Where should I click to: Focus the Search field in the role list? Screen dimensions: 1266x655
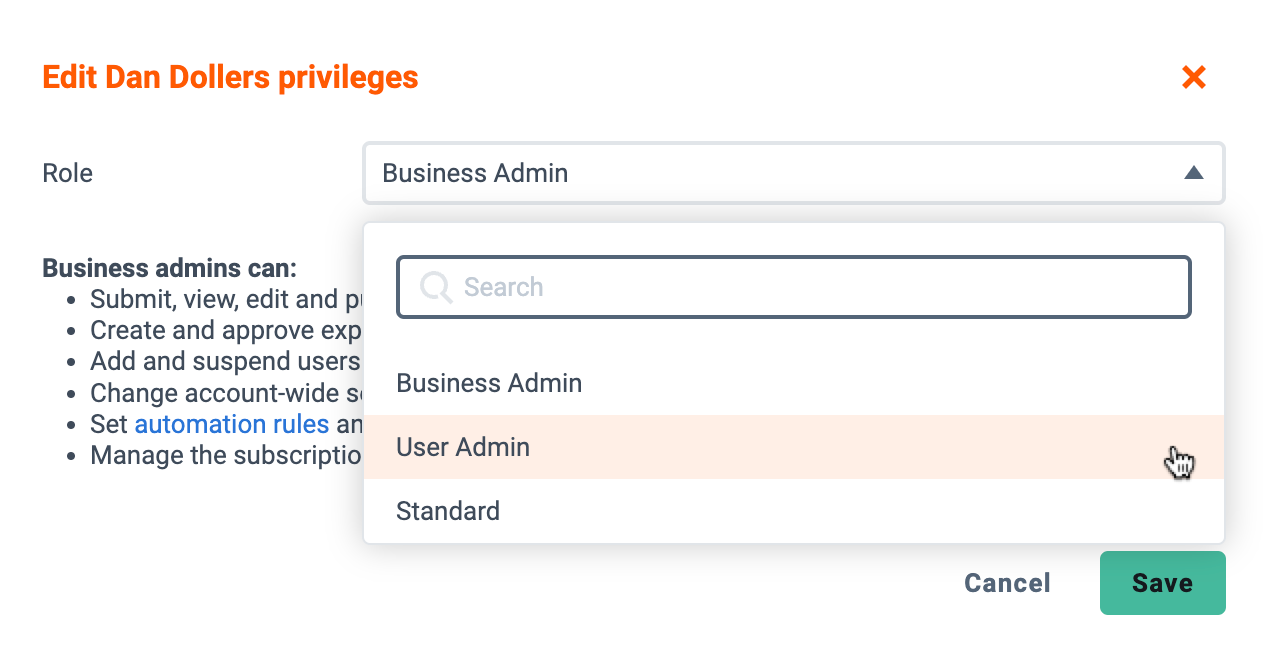tap(794, 288)
